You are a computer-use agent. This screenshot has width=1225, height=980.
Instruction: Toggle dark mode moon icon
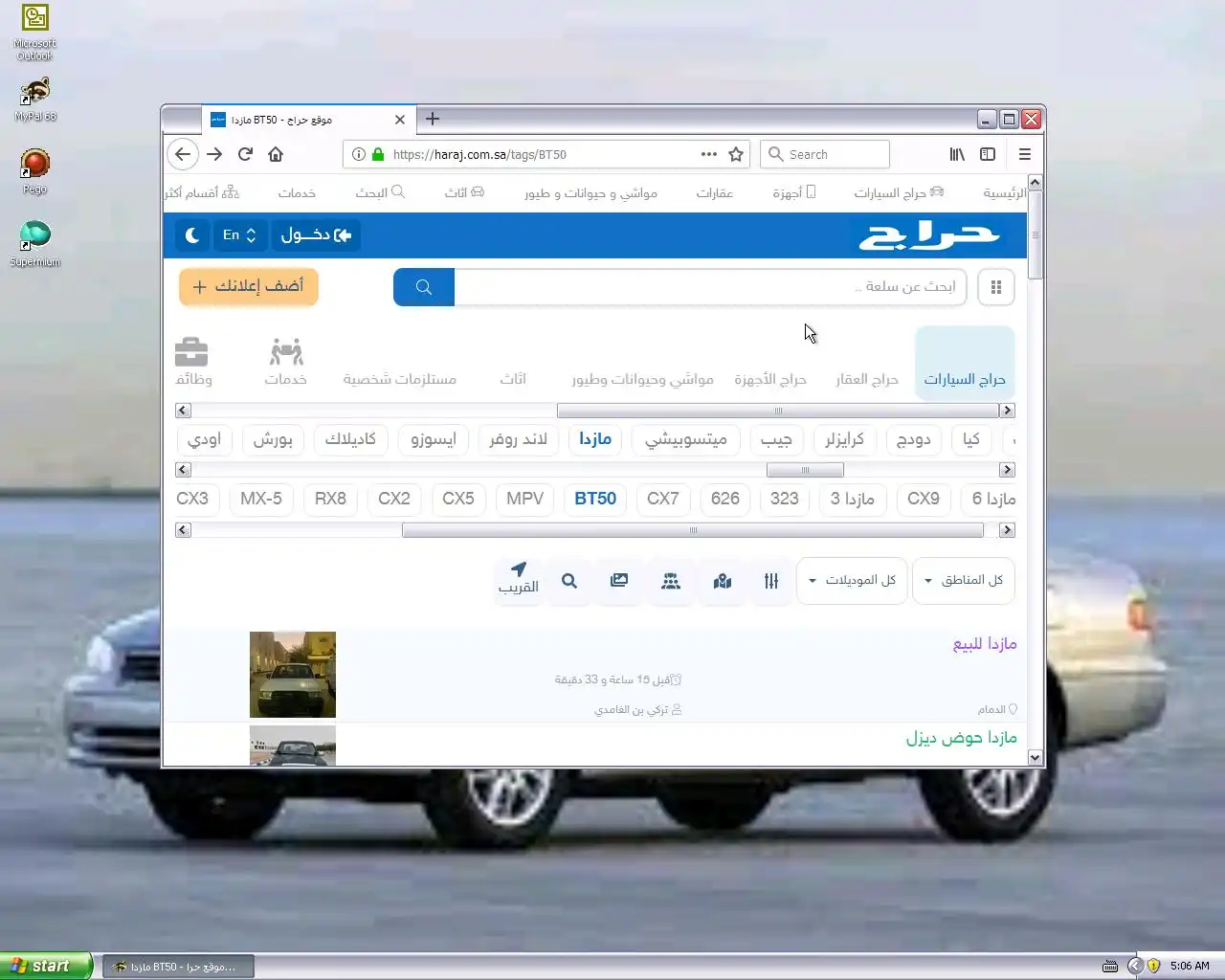pyautogui.click(x=192, y=234)
